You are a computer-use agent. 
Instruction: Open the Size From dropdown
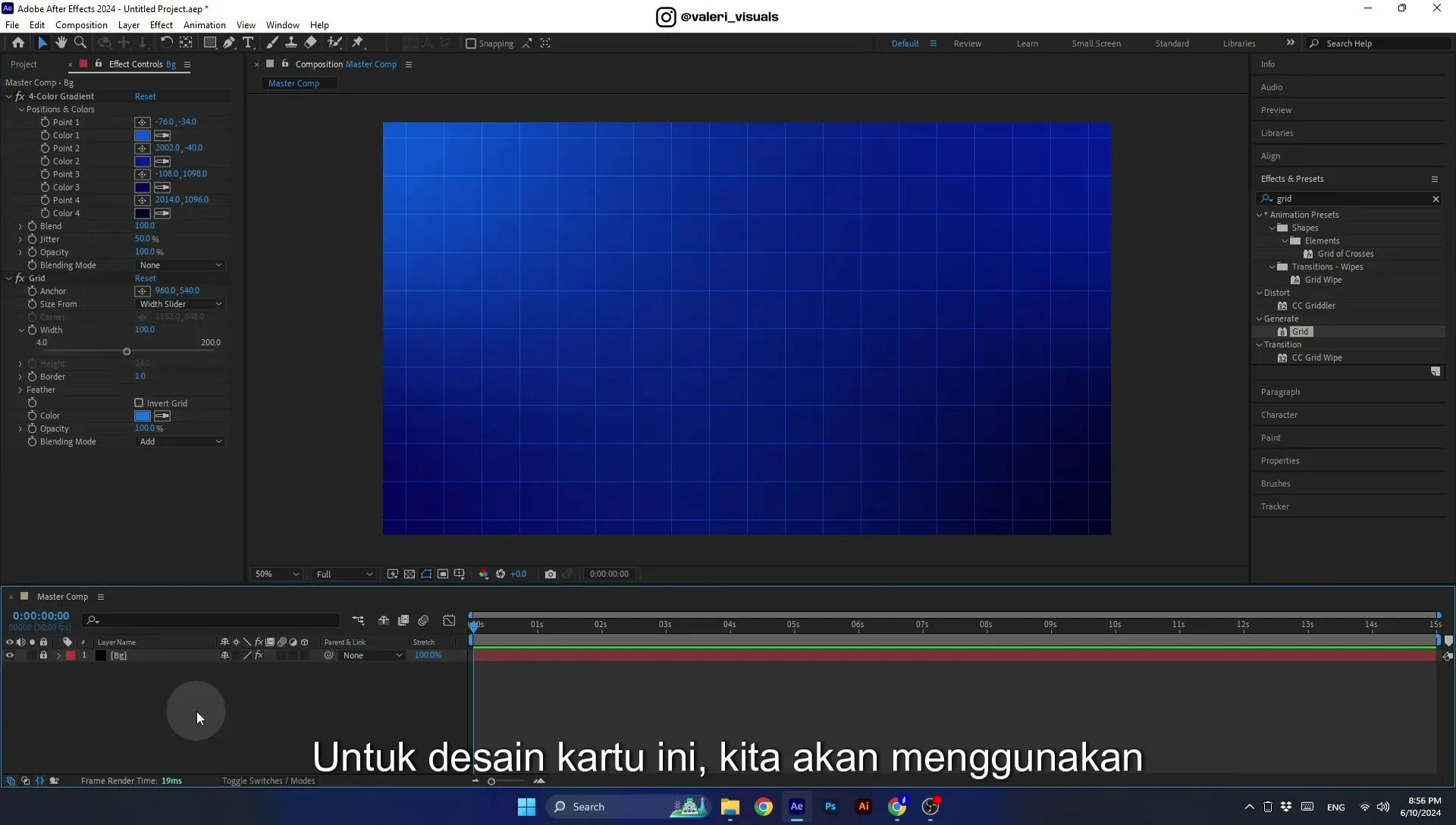(x=180, y=304)
